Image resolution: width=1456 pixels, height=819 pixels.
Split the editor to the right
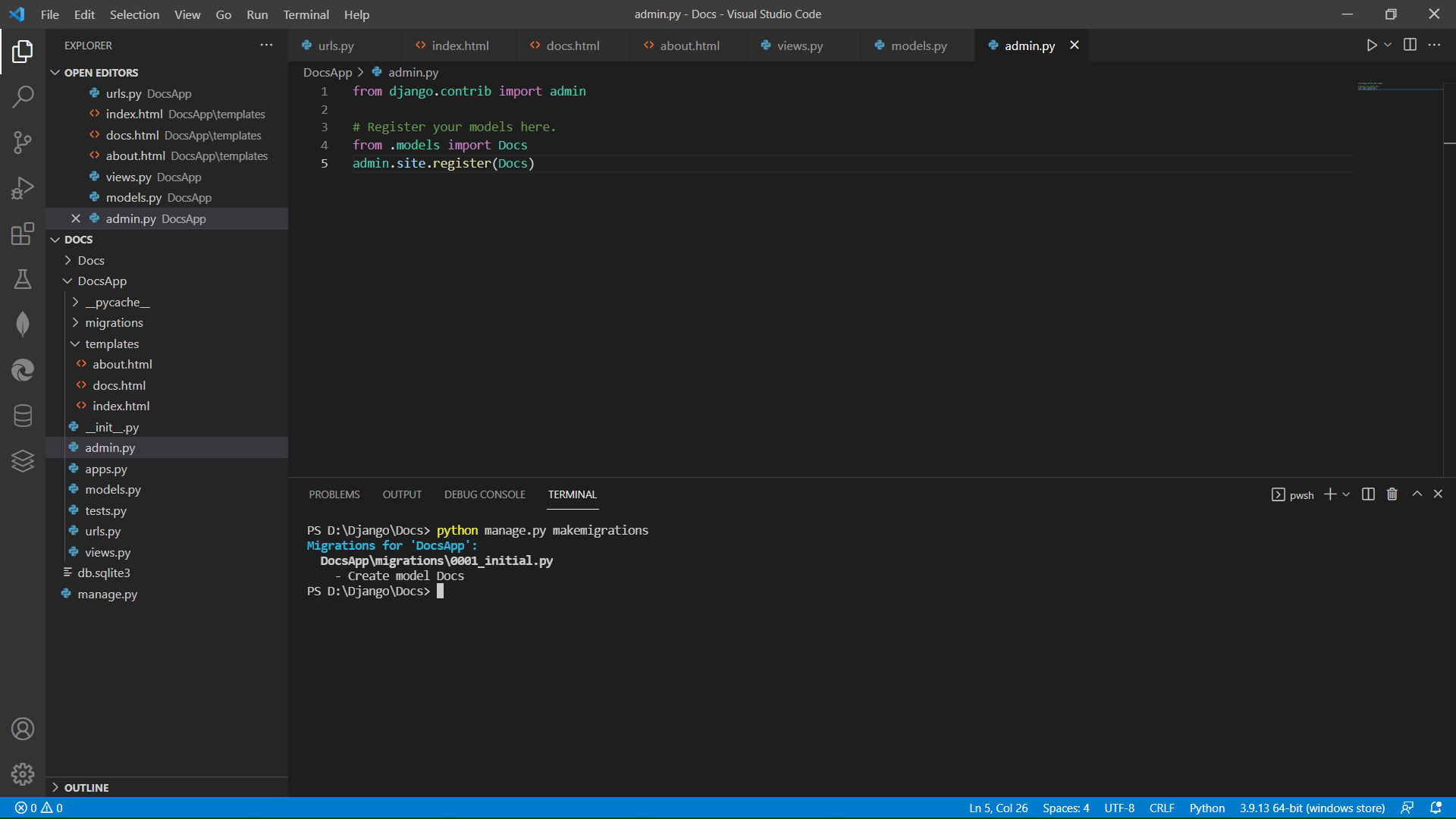pos(1410,45)
